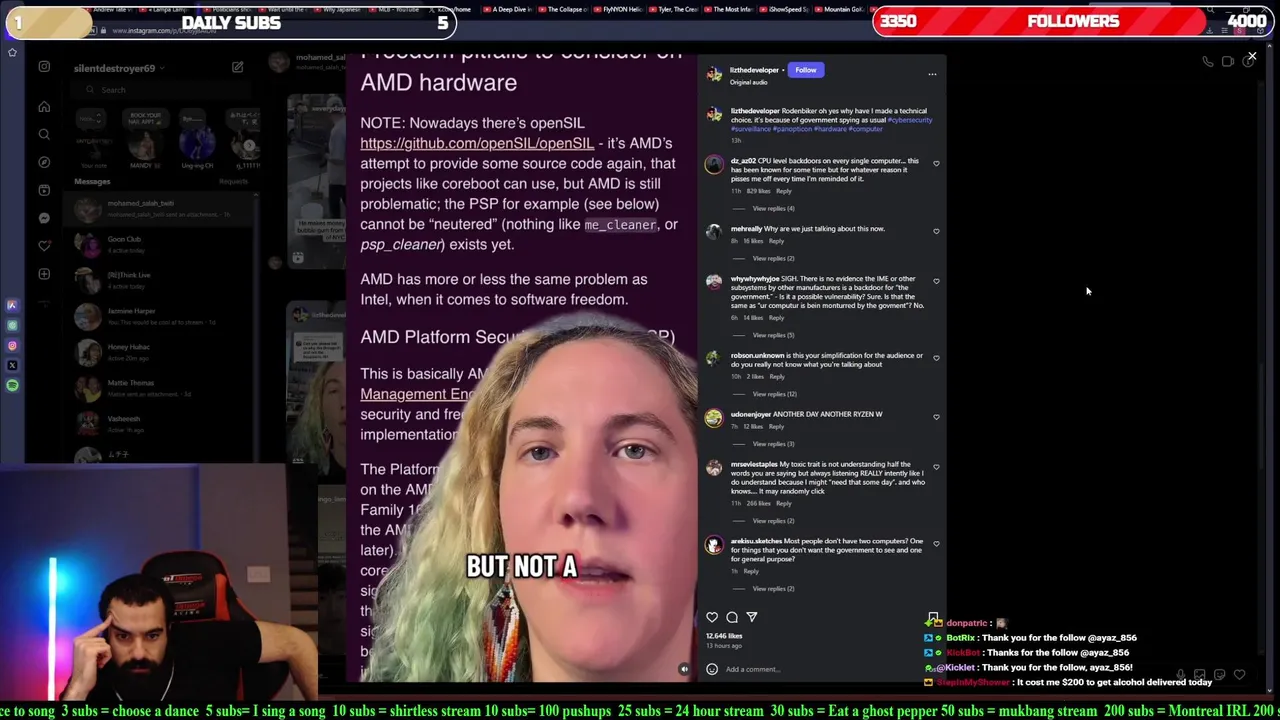The height and width of the screenshot is (720, 1280).
Task: Open the 12,646 likes list
Action: (724, 636)
